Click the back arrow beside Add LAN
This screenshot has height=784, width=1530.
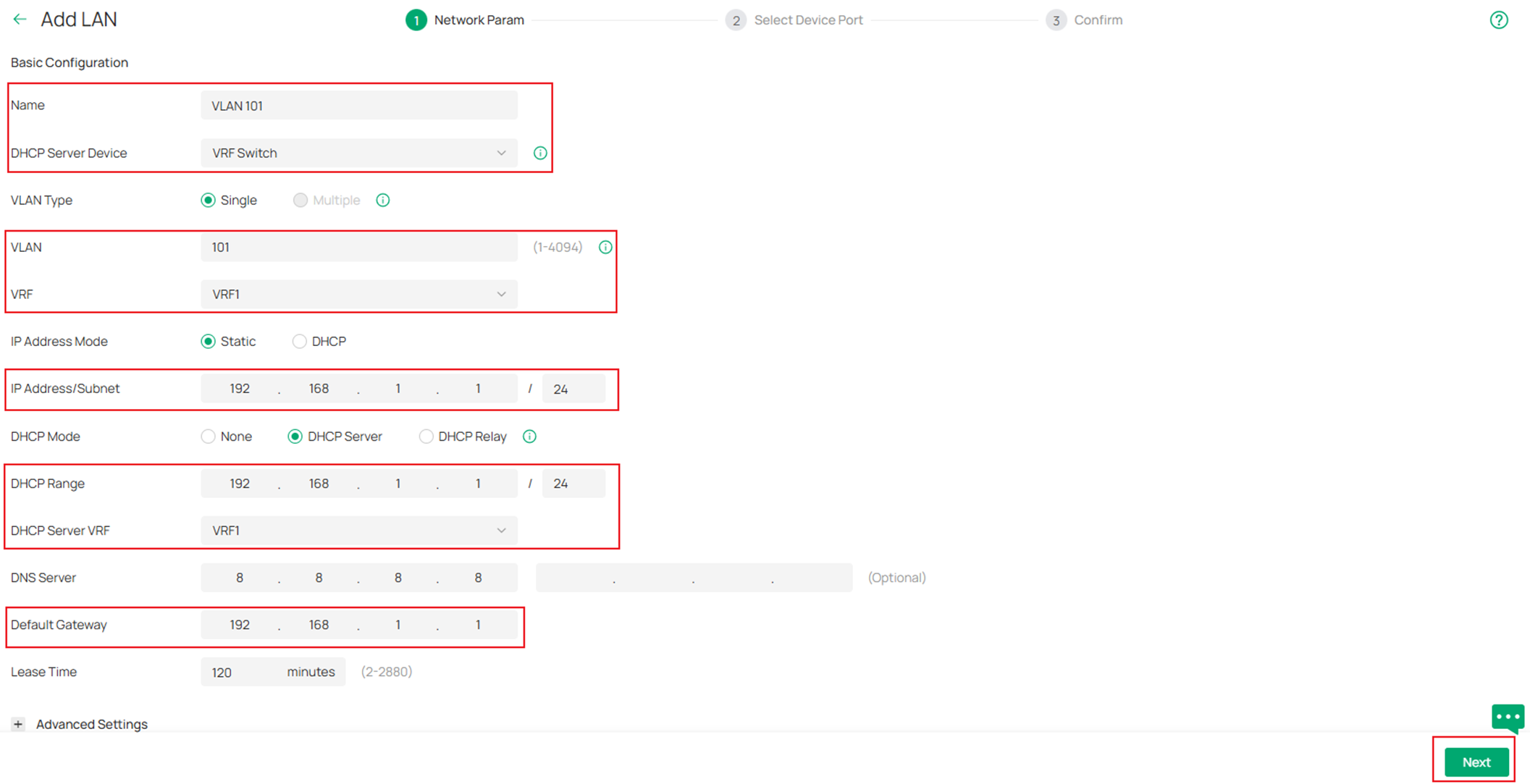[20, 20]
